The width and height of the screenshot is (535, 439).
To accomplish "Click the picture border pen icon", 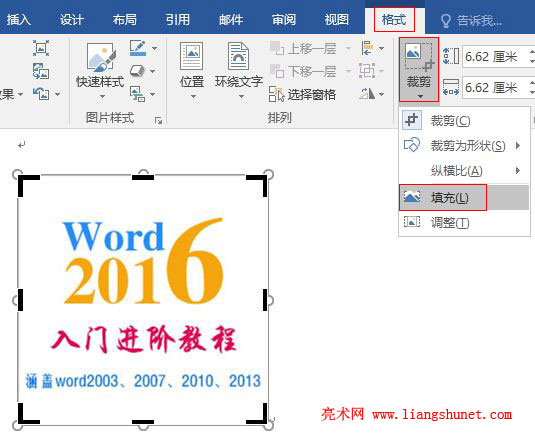I will point(138,48).
